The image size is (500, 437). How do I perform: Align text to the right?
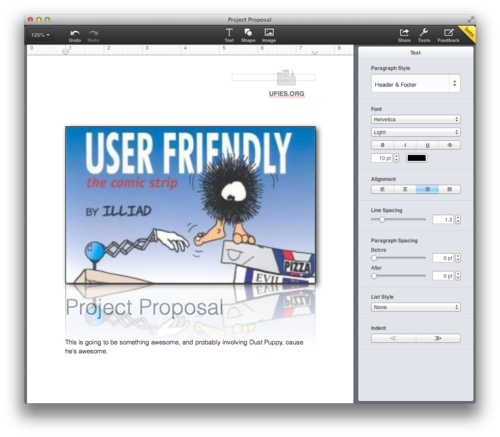(427, 189)
